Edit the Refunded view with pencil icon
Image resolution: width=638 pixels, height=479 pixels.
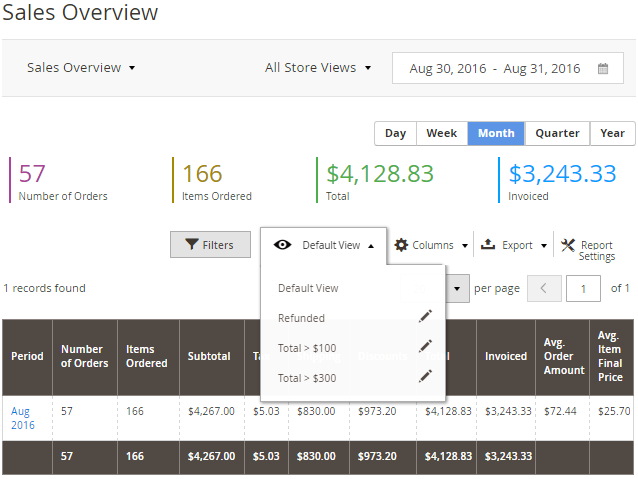(425, 316)
